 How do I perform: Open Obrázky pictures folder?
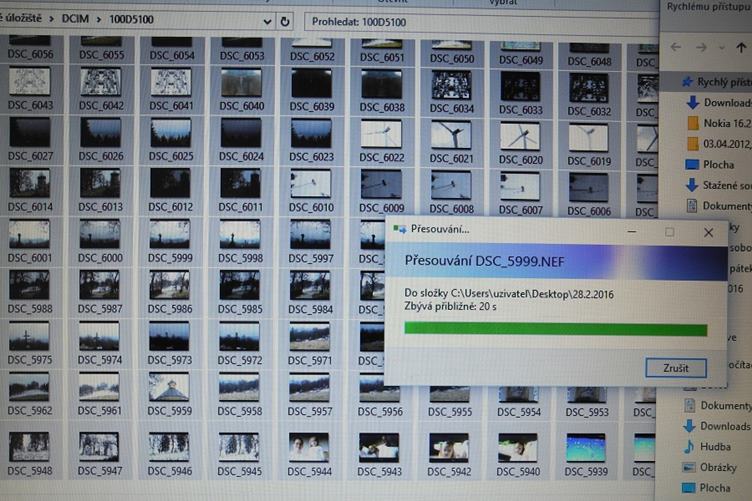pyautogui.click(x=709, y=467)
